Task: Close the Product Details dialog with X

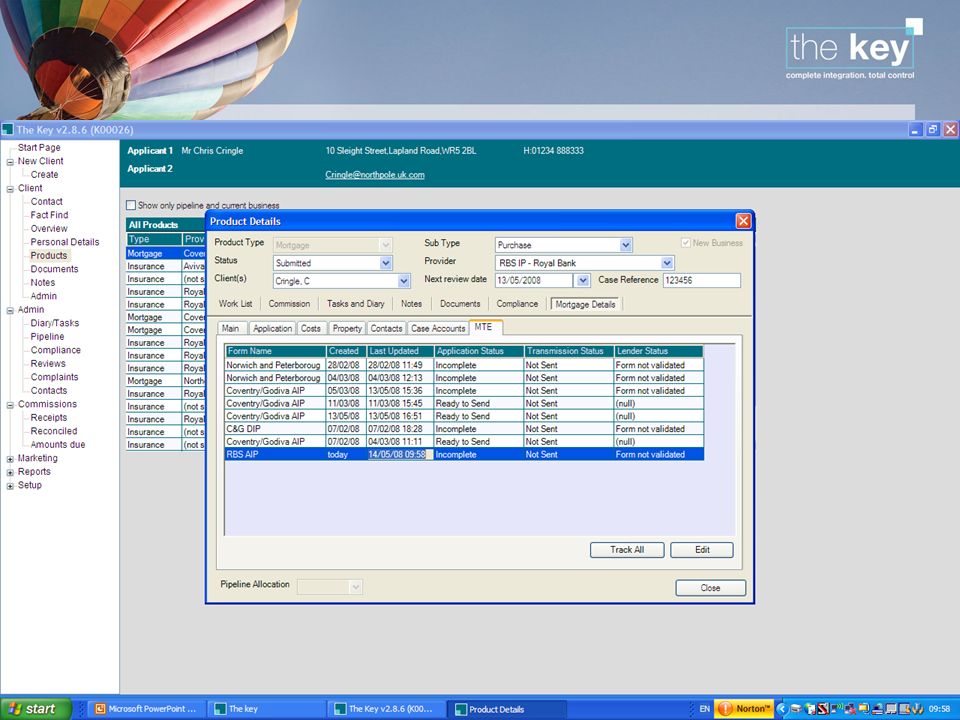Action: coord(743,221)
